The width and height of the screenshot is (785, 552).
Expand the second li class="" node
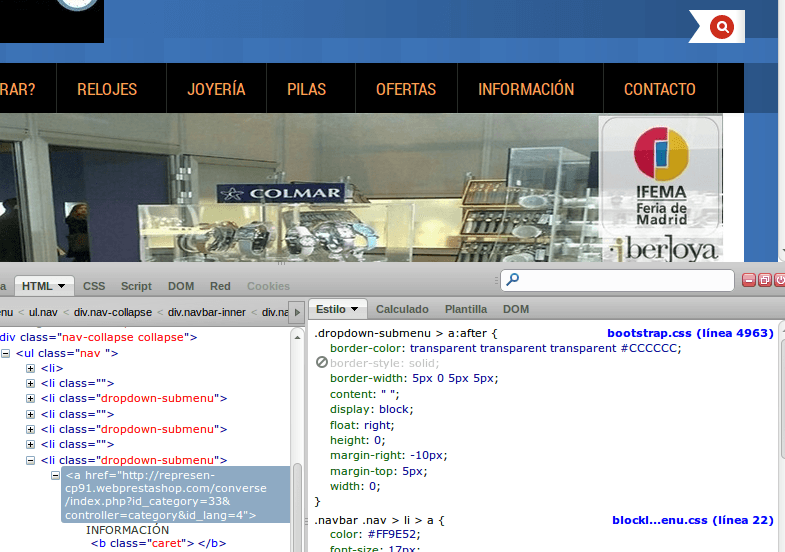(x=31, y=414)
